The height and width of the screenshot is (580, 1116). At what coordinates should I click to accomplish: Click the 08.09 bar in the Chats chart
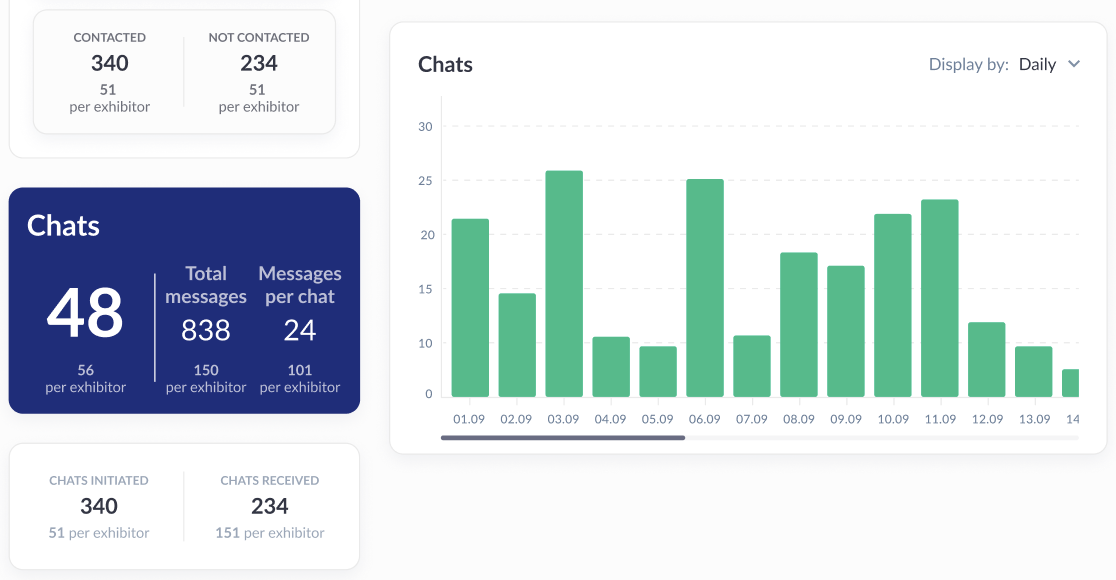[799, 325]
